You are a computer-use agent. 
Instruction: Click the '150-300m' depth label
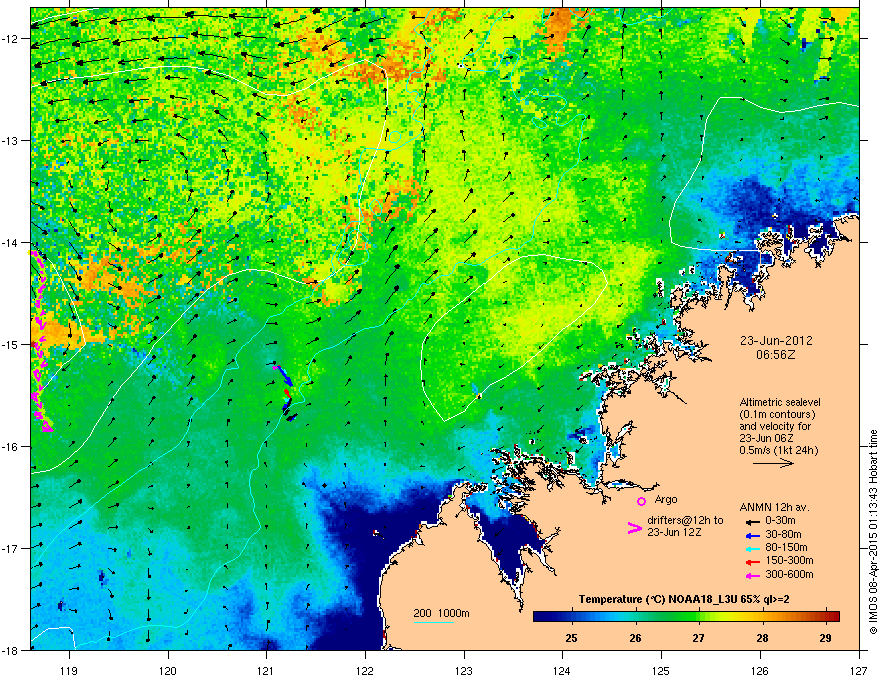click(789, 560)
